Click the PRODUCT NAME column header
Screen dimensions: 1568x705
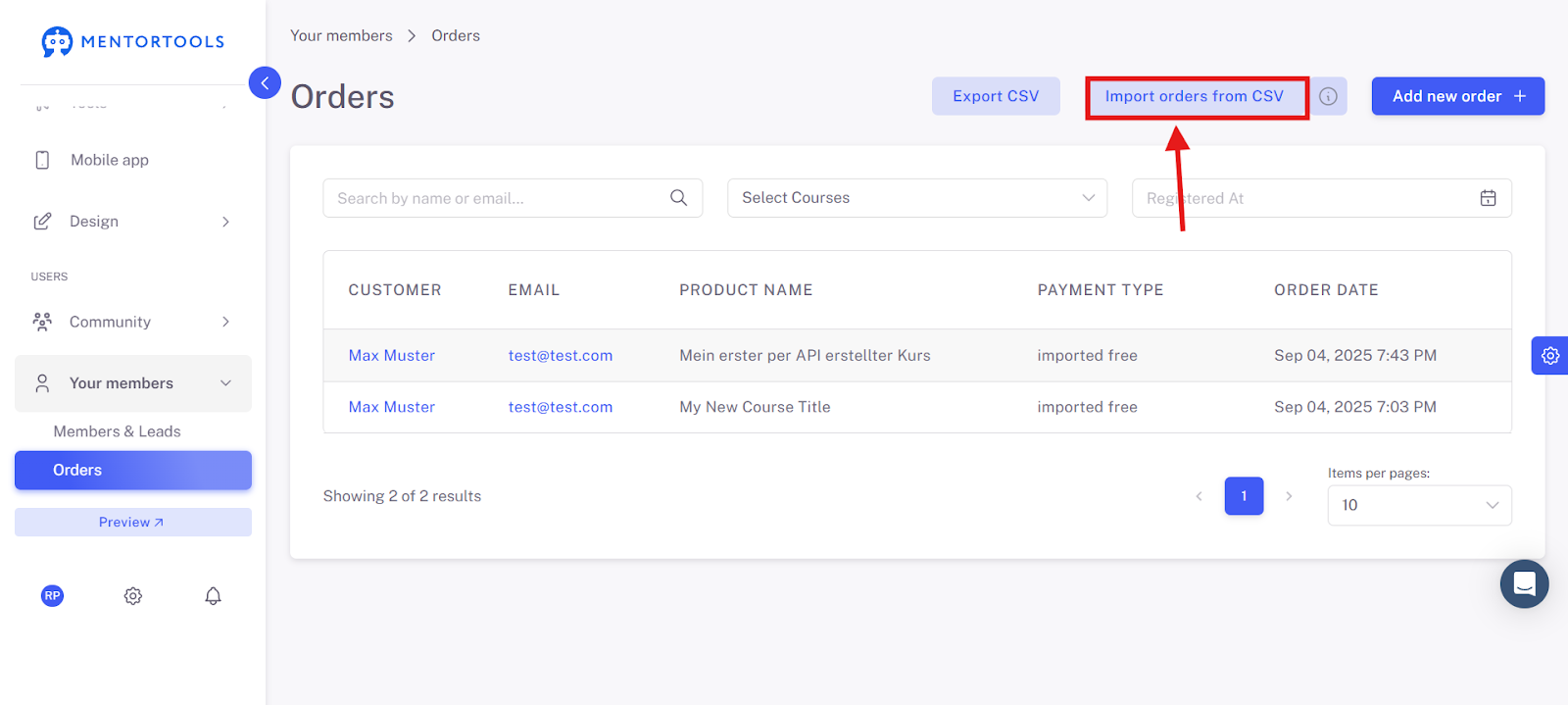[x=746, y=290]
